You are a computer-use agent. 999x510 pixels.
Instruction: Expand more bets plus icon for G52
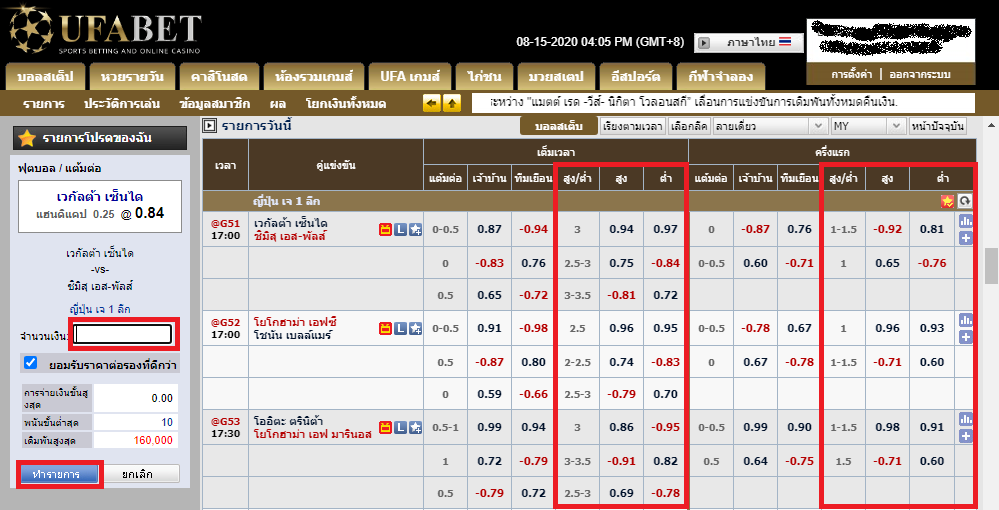click(966, 337)
